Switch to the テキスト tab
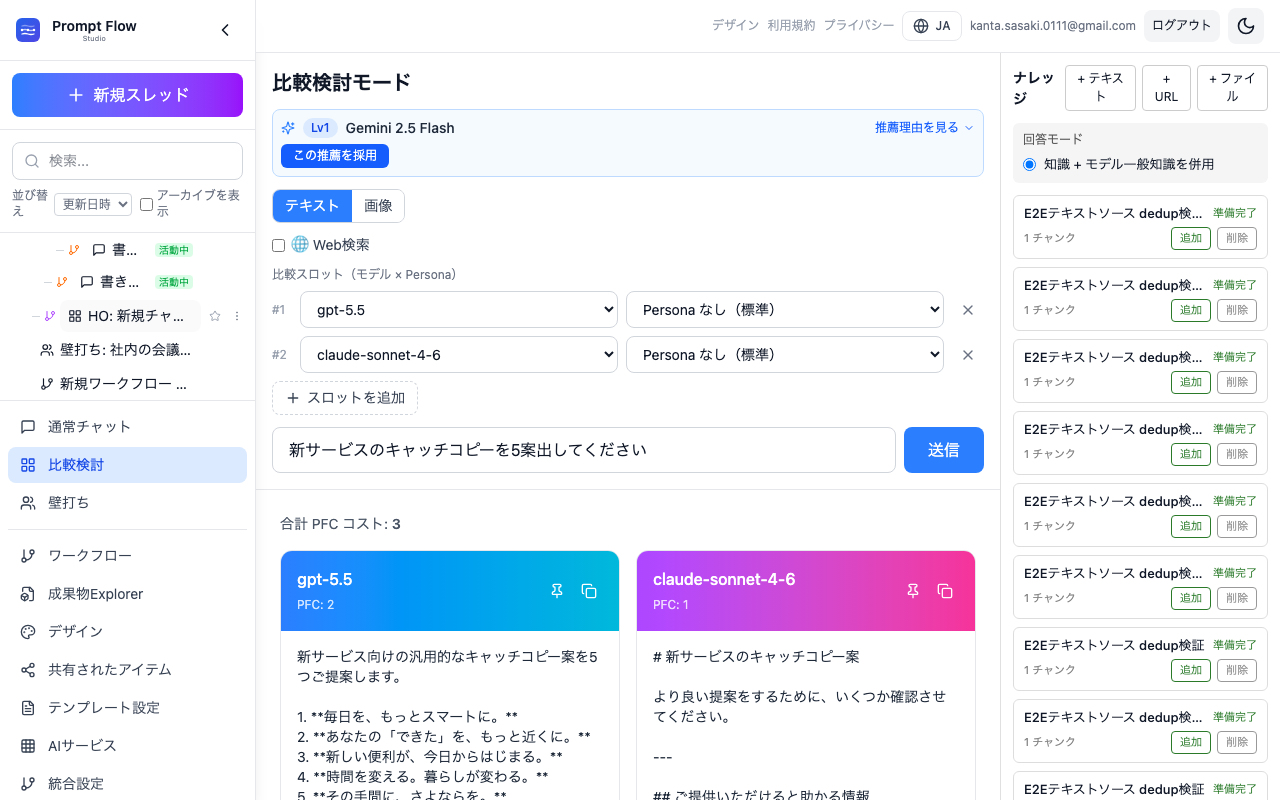This screenshot has height=800, width=1280. (312, 206)
